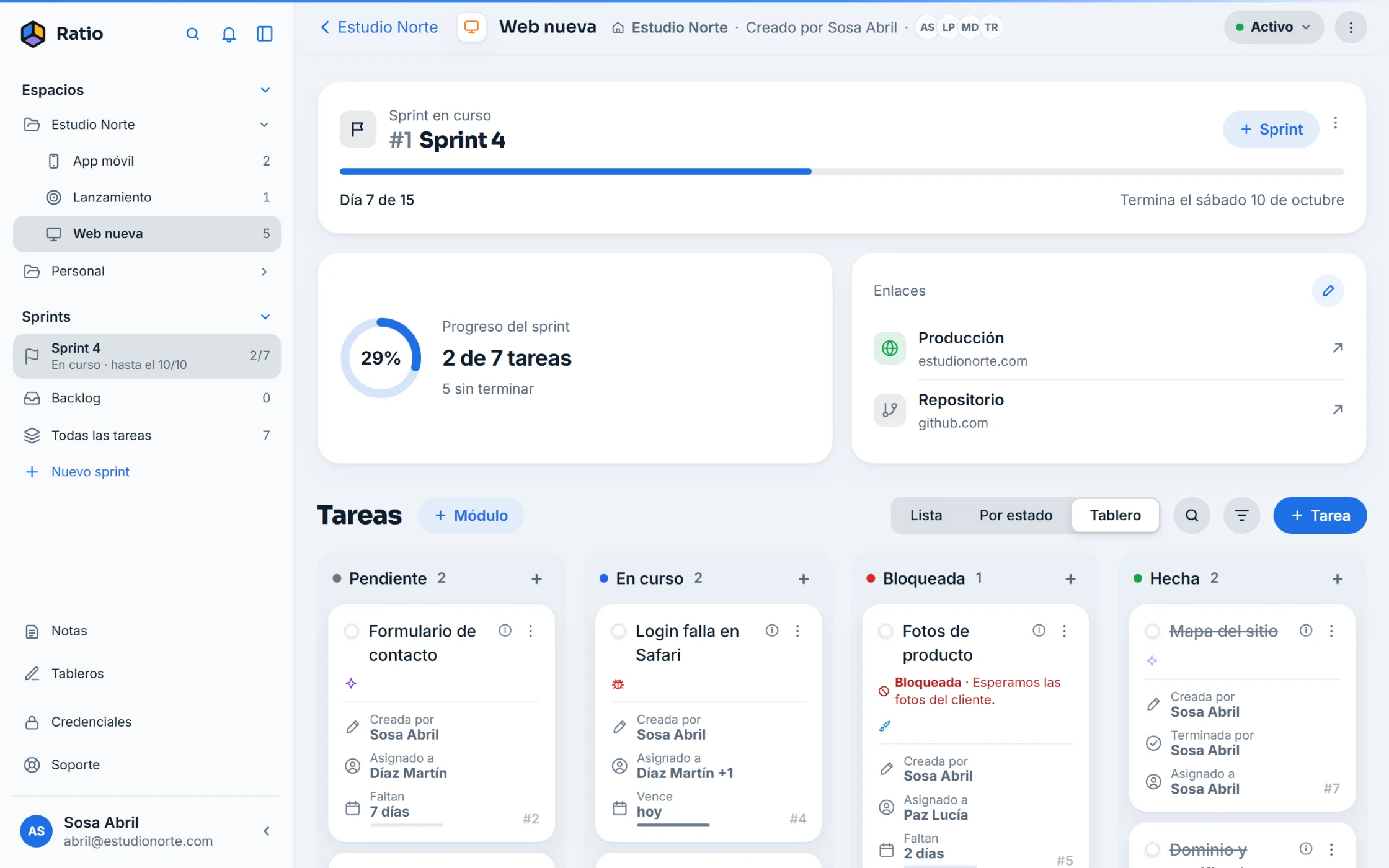Open Producción link arrow

pos(1338,348)
